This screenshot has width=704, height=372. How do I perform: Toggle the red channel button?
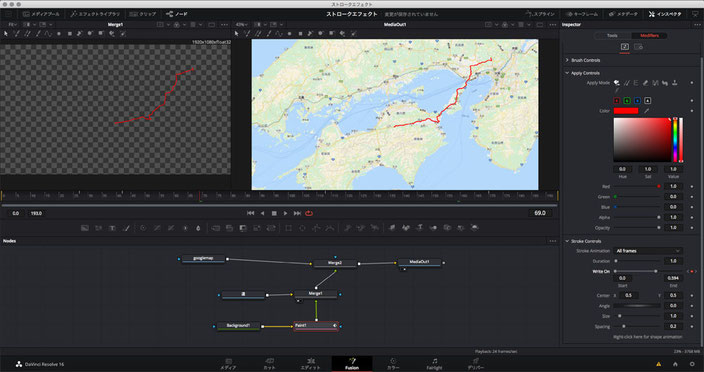tap(617, 101)
